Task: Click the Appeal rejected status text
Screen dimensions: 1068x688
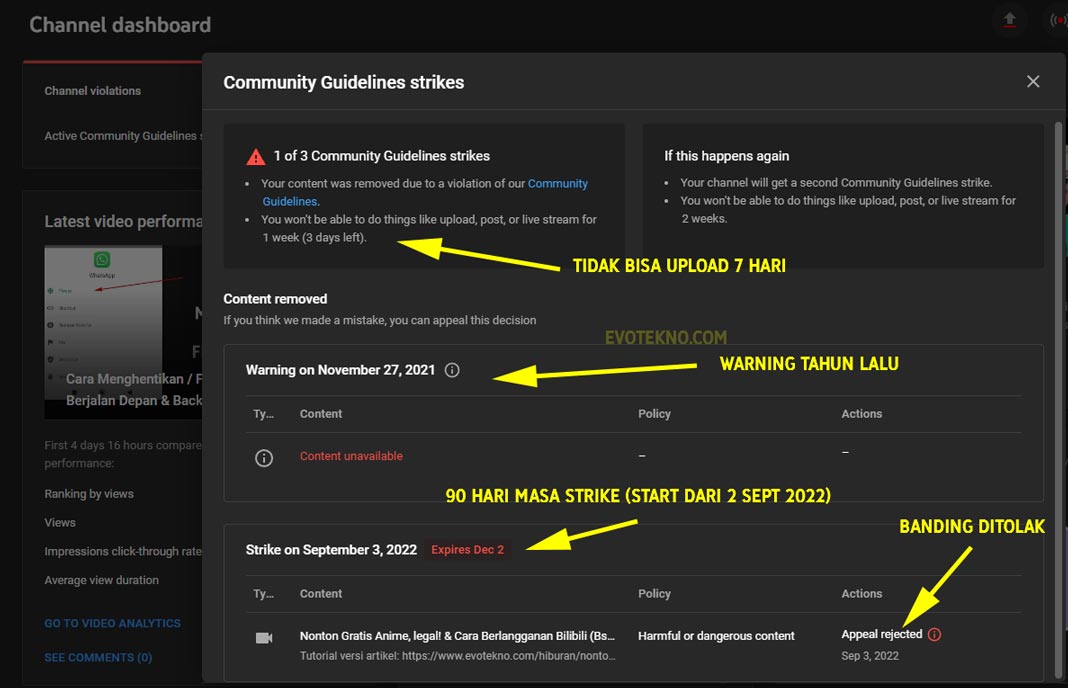Action: pyautogui.click(x=881, y=635)
